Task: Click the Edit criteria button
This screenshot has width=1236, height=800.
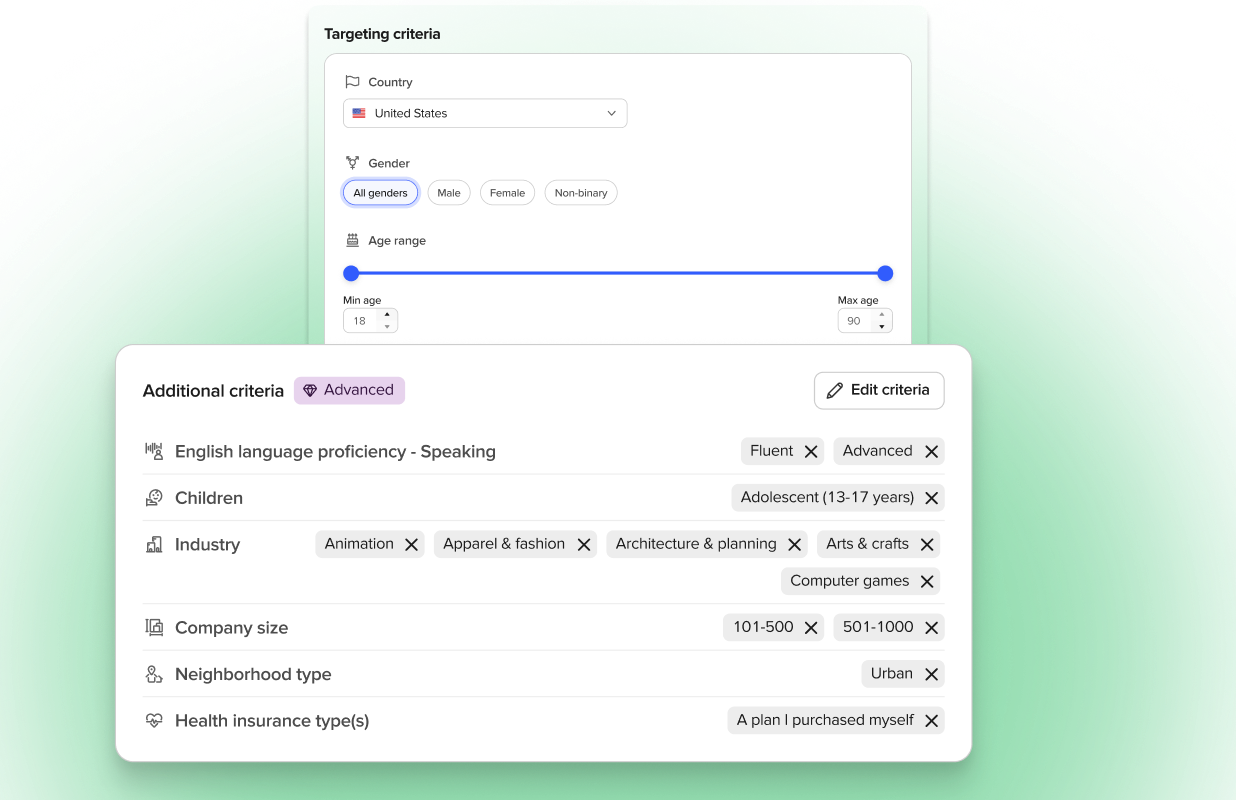Action: [x=879, y=390]
